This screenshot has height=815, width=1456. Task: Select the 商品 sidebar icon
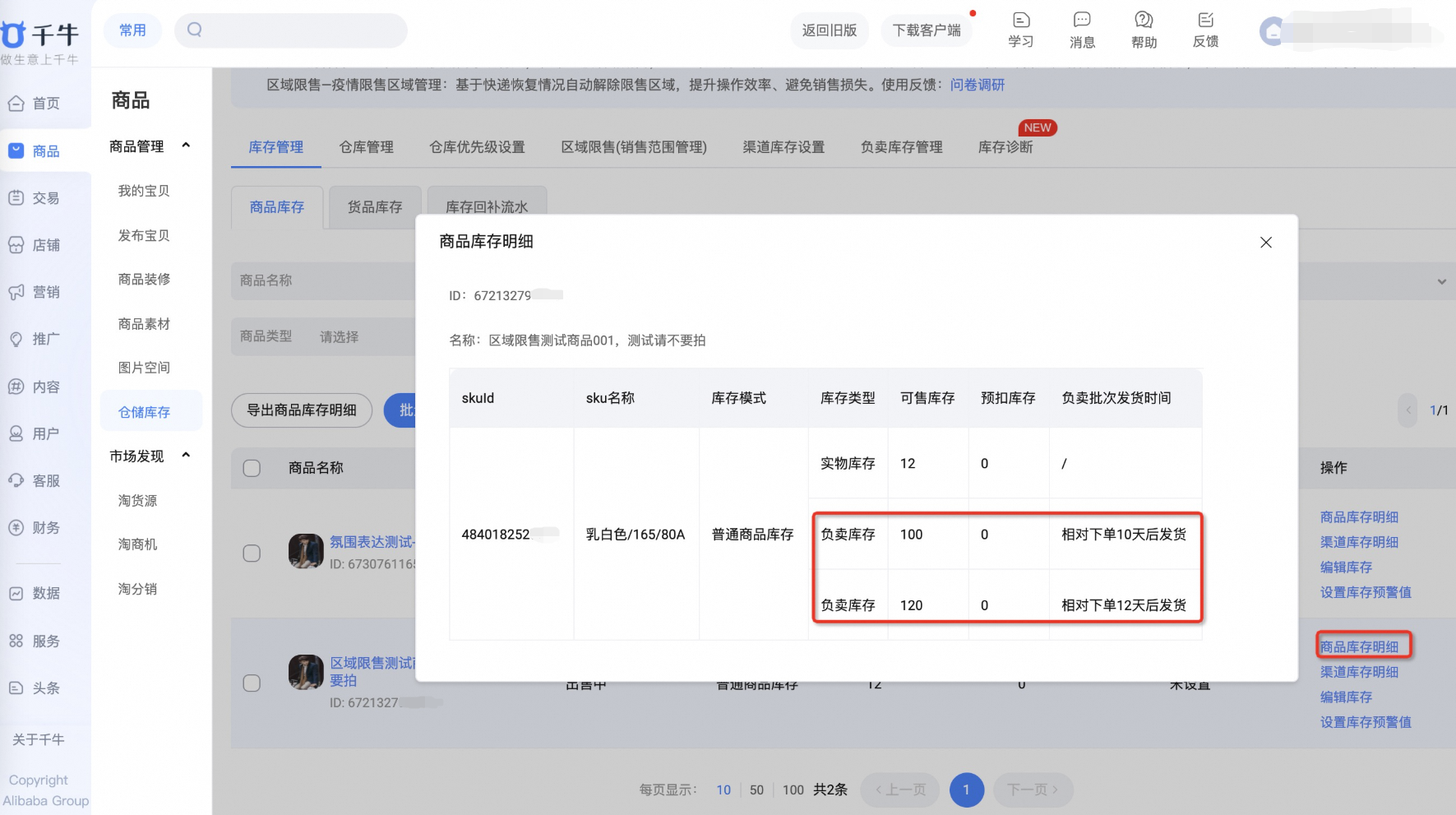(x=16, y=151)
